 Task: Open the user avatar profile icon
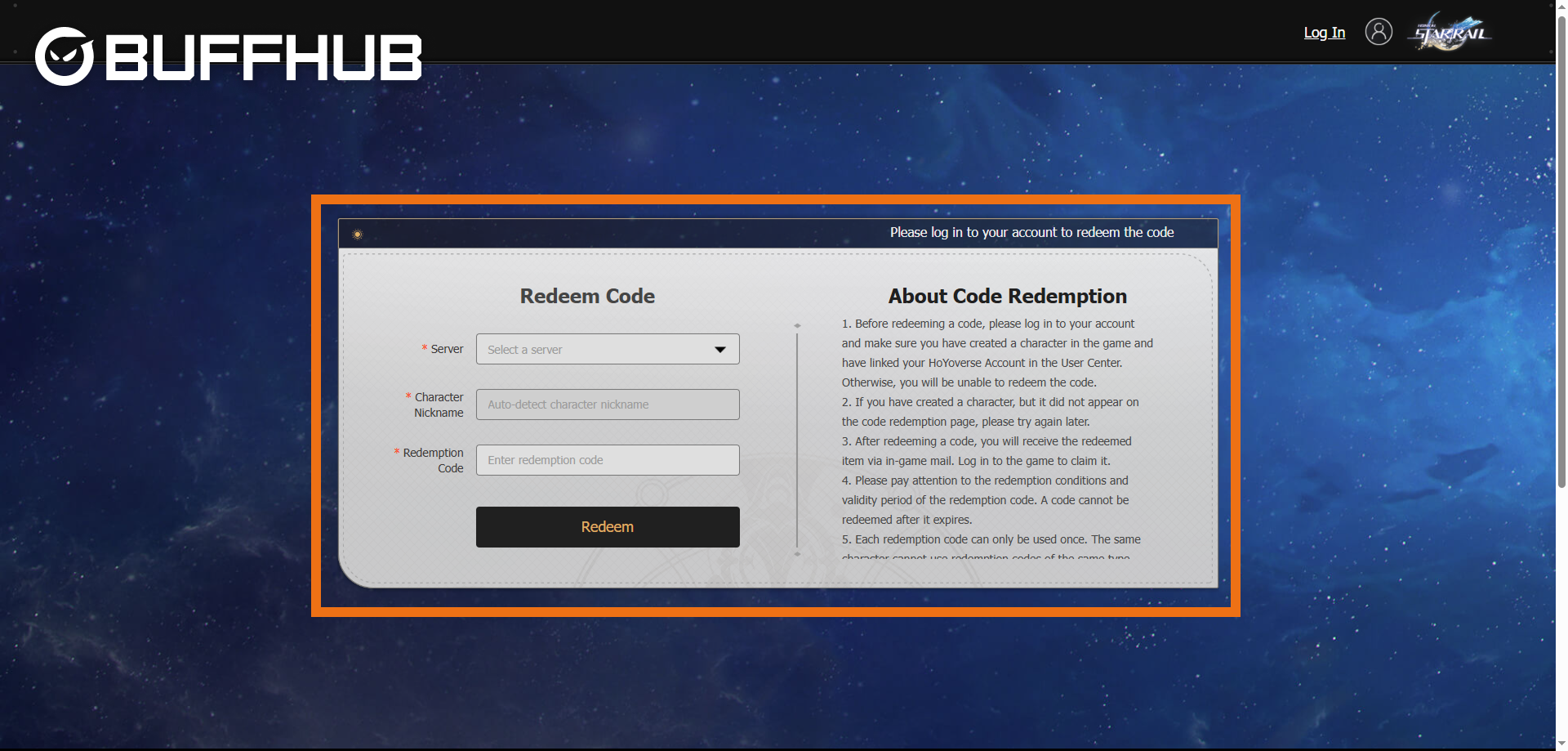coord(1379,32)
